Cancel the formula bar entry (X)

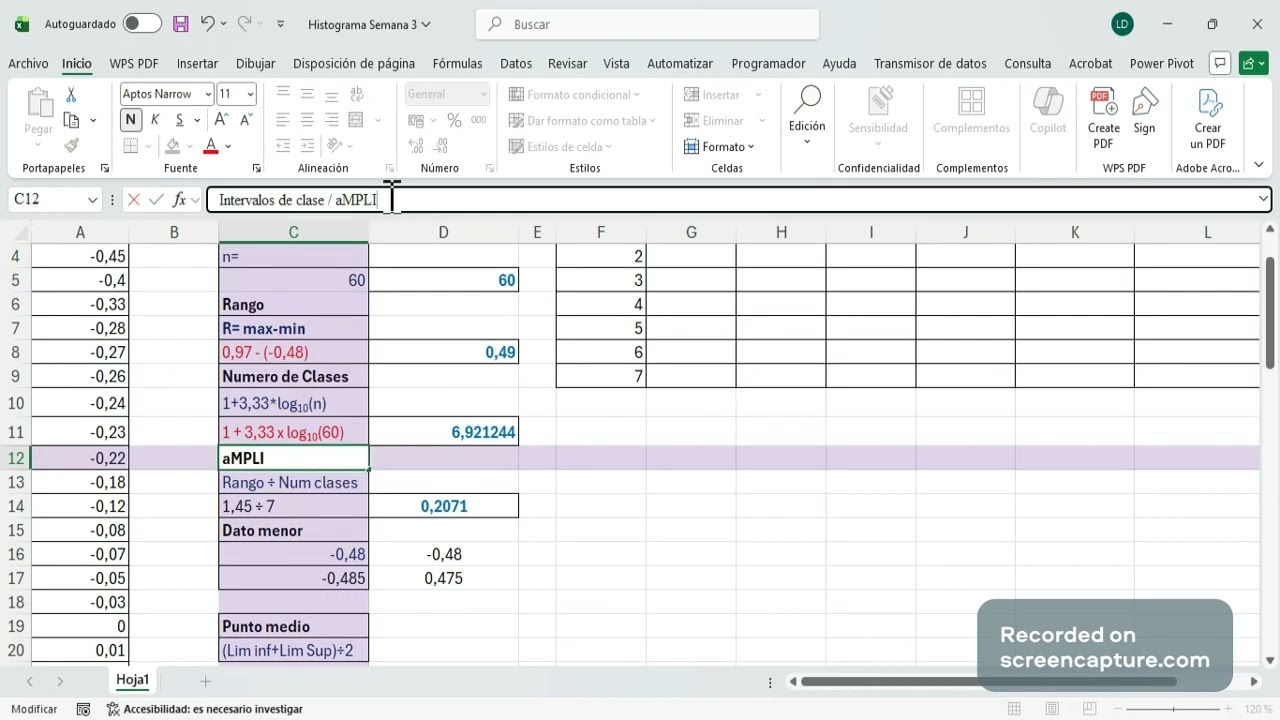pyautogui.click(x=134, y=200)
